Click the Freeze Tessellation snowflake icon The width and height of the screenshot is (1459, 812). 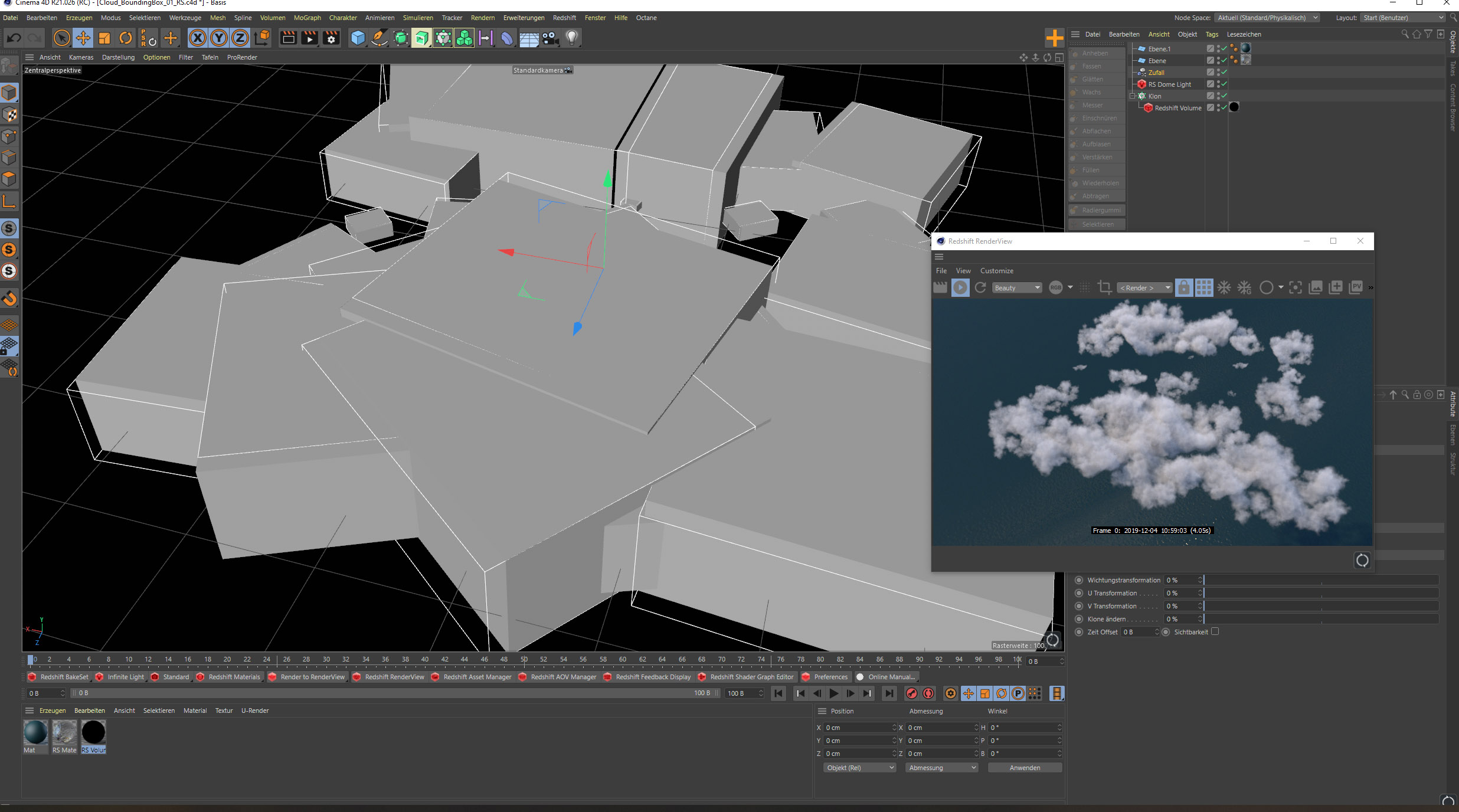(1224, 287)
